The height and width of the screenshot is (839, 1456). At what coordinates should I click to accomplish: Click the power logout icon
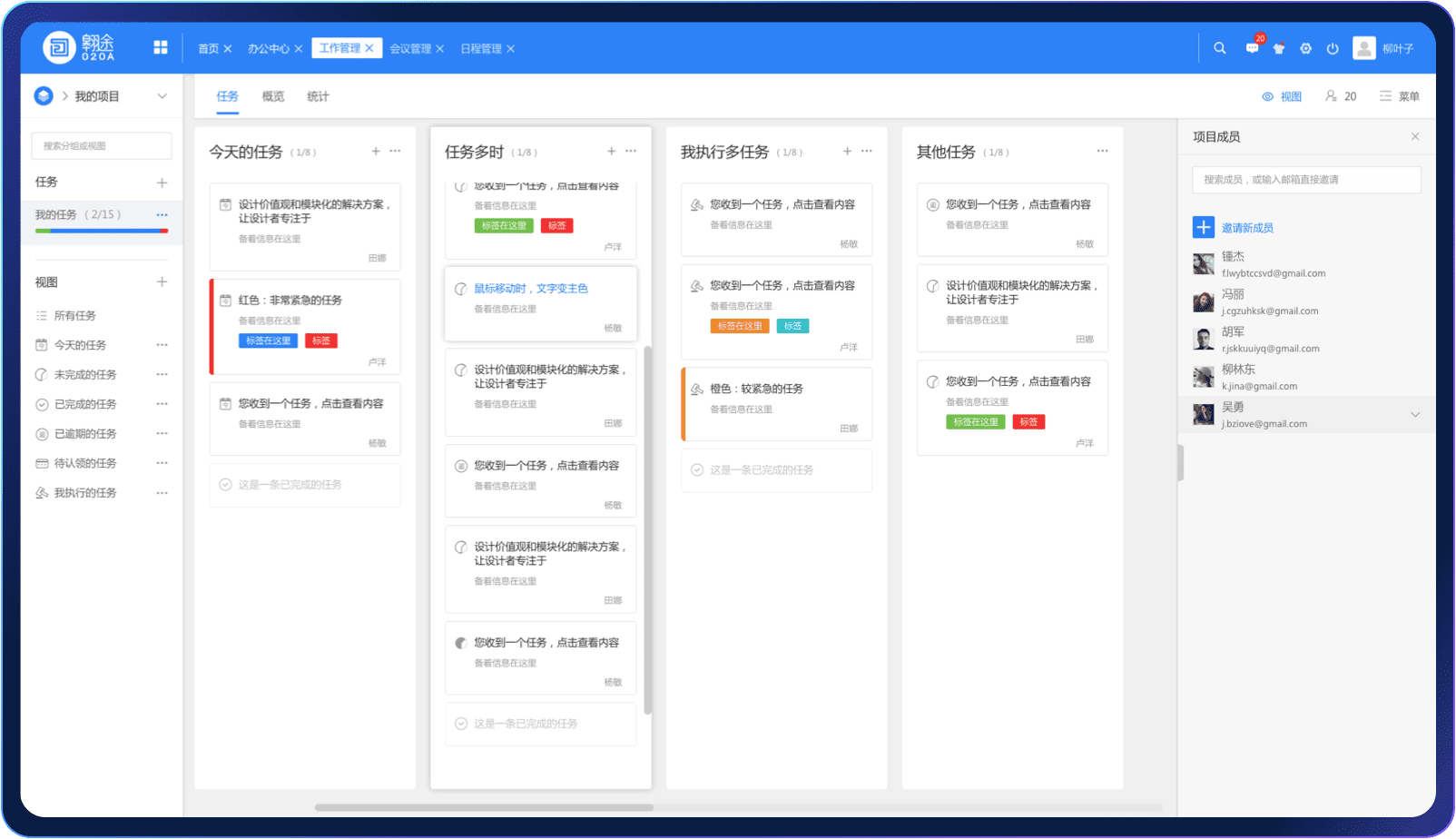[x=1333, y=49]
